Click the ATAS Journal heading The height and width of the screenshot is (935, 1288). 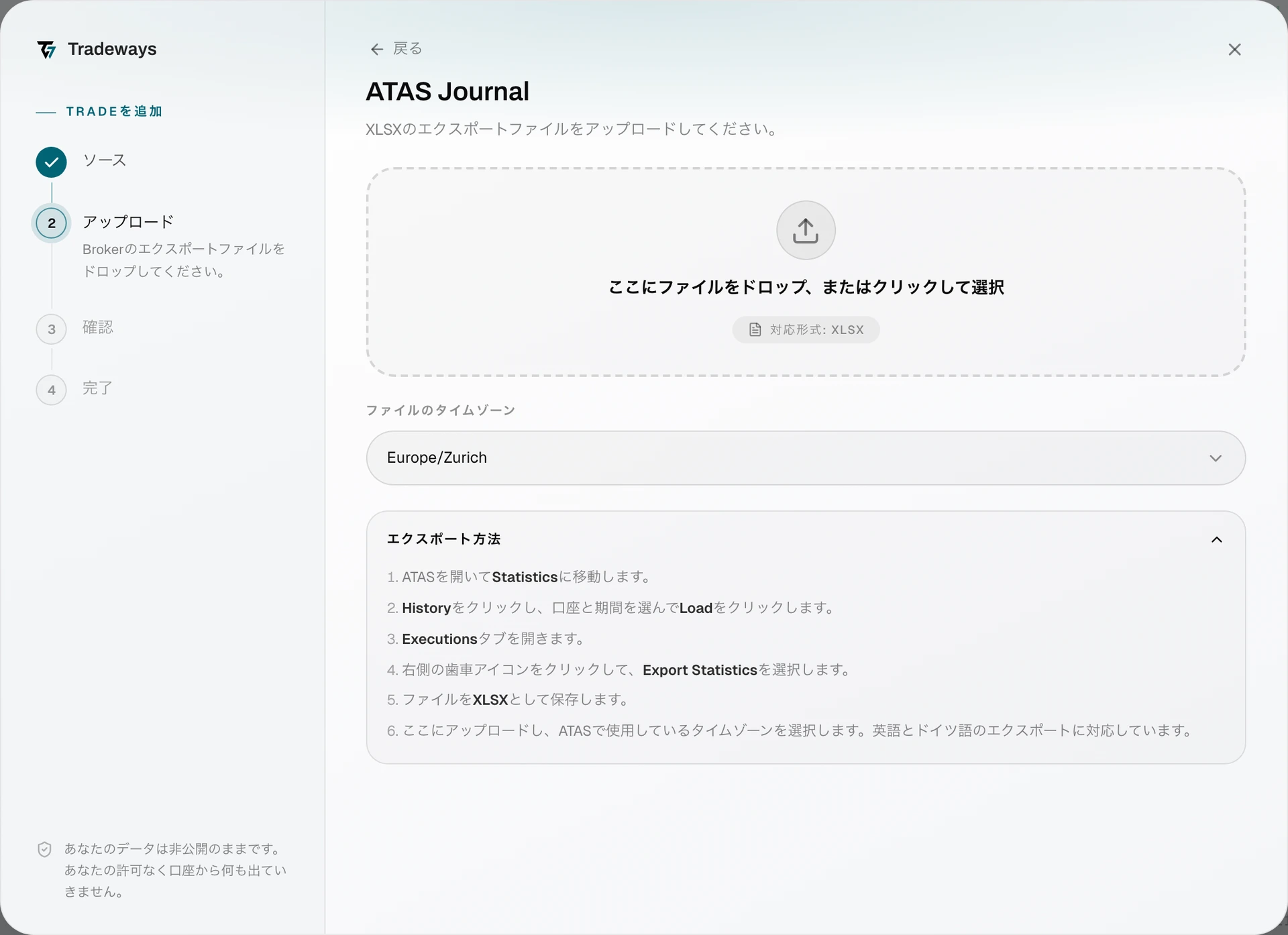[447, 92]
